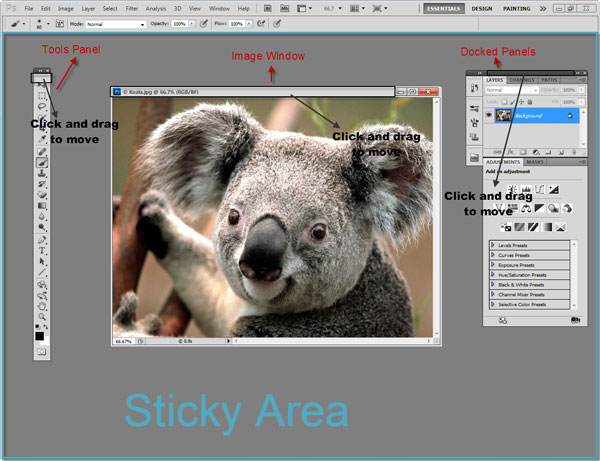The width and height of the screenshot is (600, 461).
Task: Select the Eraser tool
Action: [x=42, y=194]
